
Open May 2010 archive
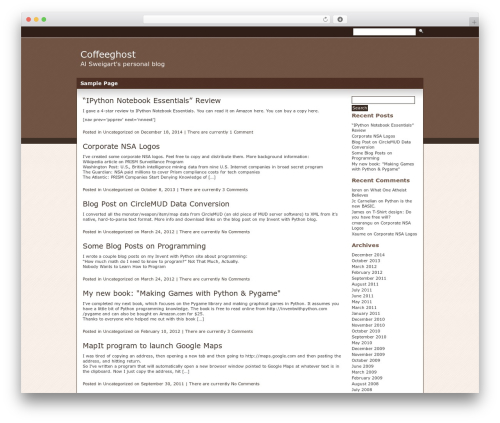[362, 343]
